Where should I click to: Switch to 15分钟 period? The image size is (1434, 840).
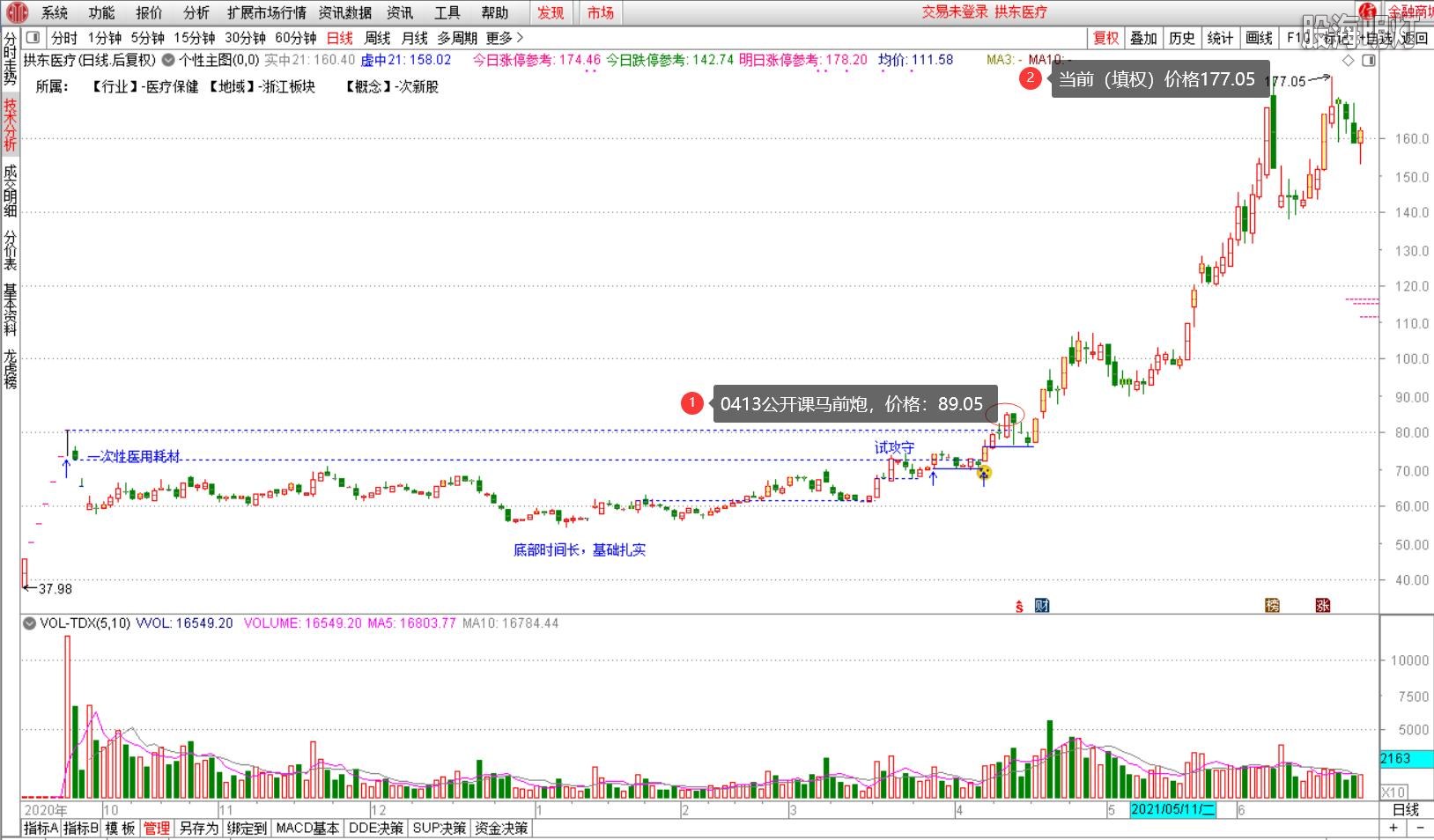click(x=195, y=38)
